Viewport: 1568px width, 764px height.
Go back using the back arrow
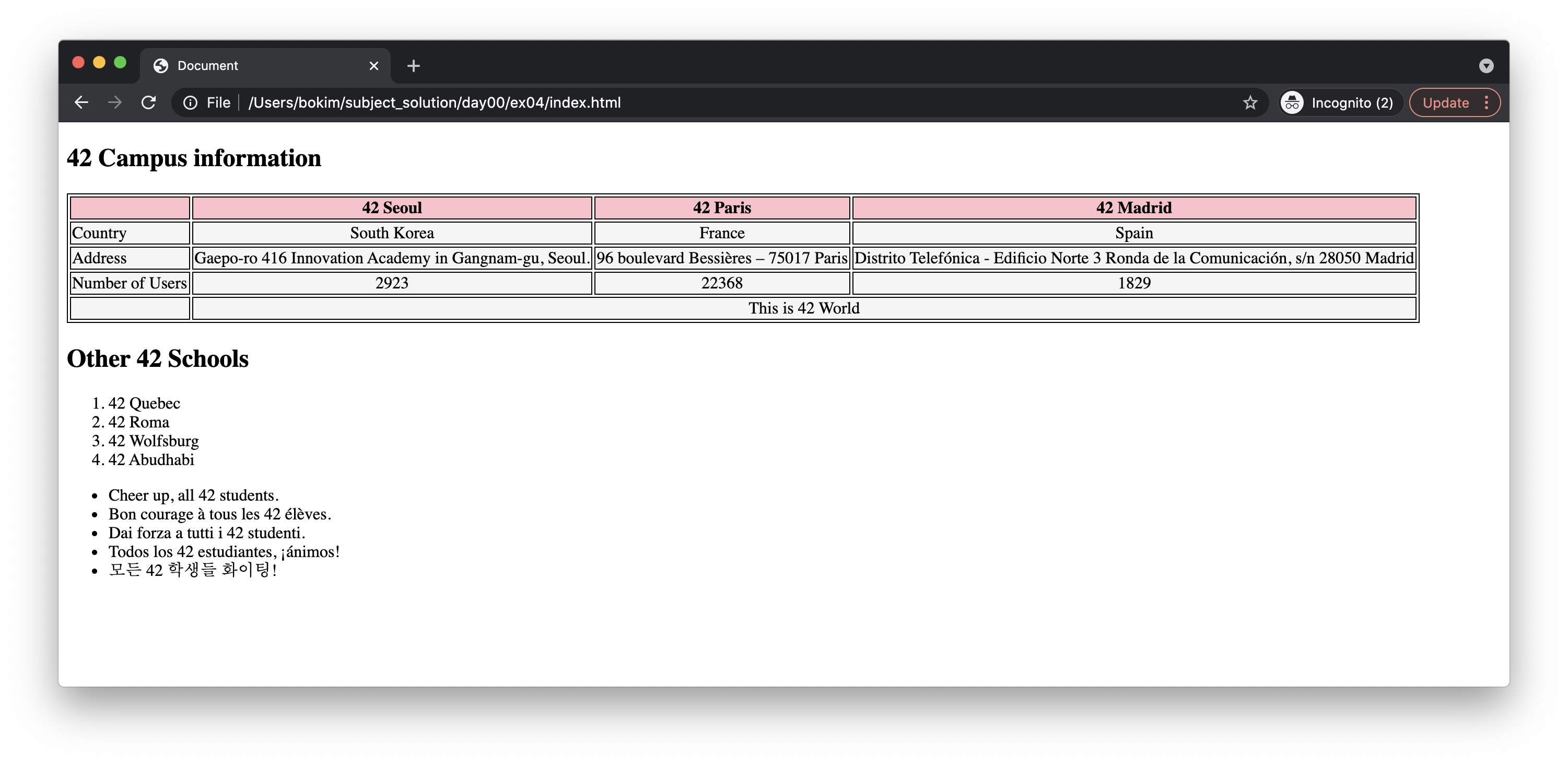click(81, 102)
